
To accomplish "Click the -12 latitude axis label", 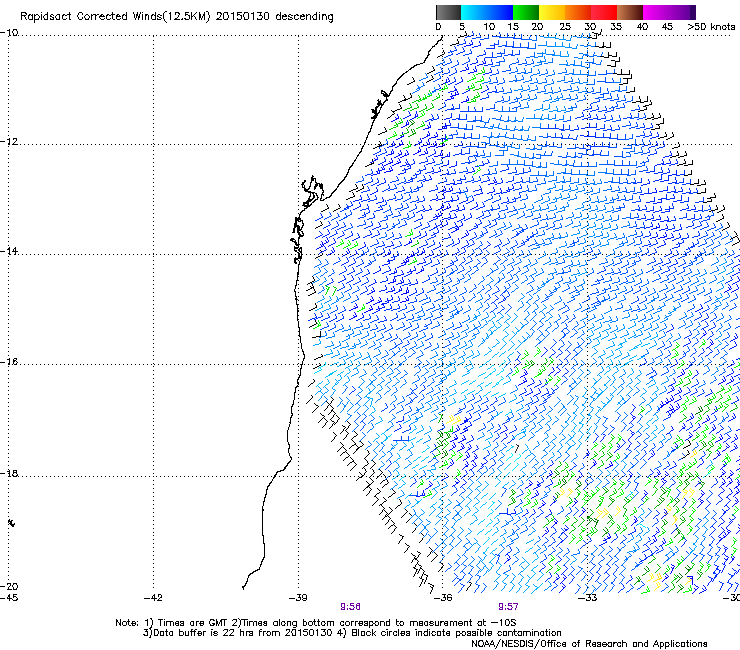I will pos(9,142).
